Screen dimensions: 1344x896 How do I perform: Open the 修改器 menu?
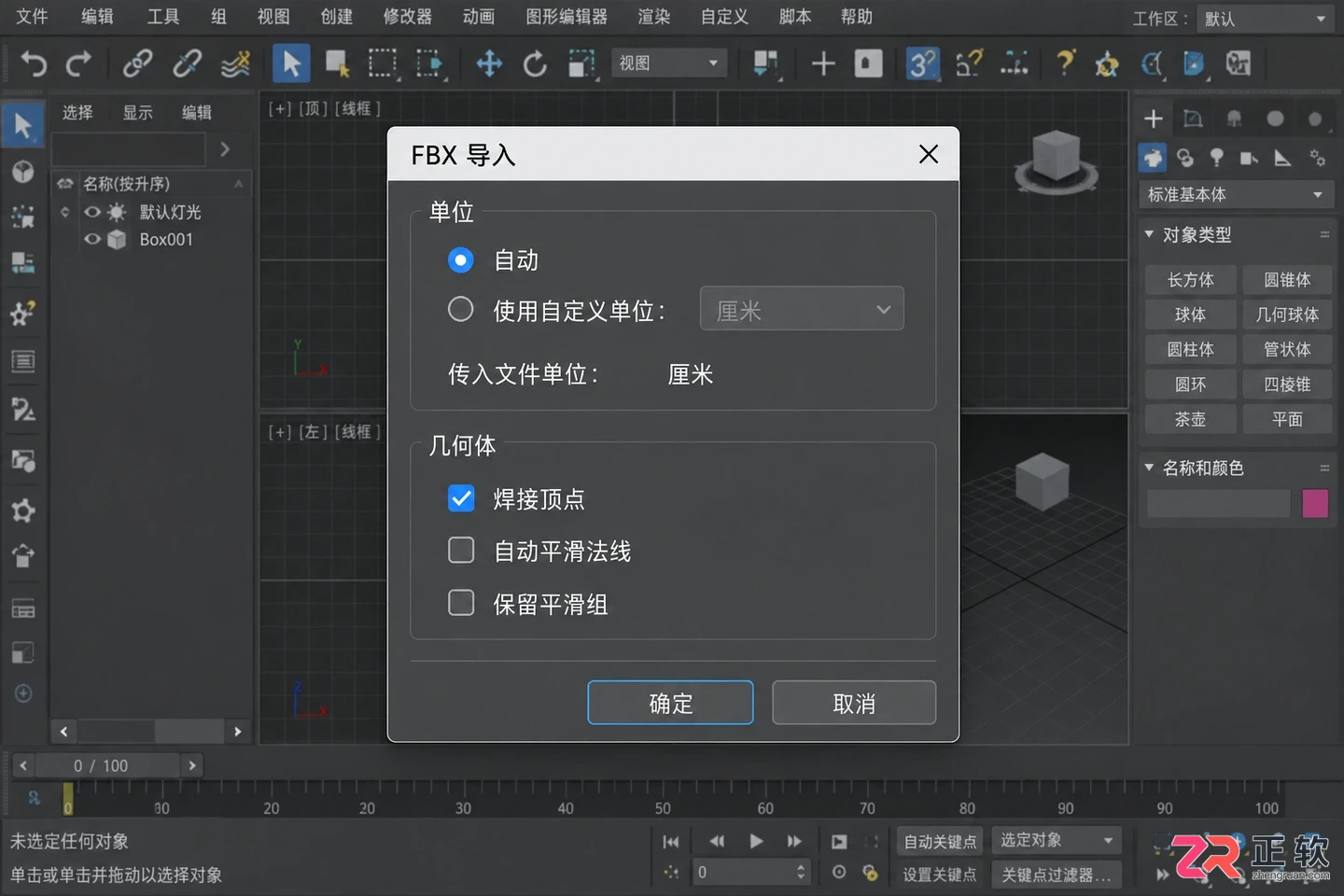(408, 17)
